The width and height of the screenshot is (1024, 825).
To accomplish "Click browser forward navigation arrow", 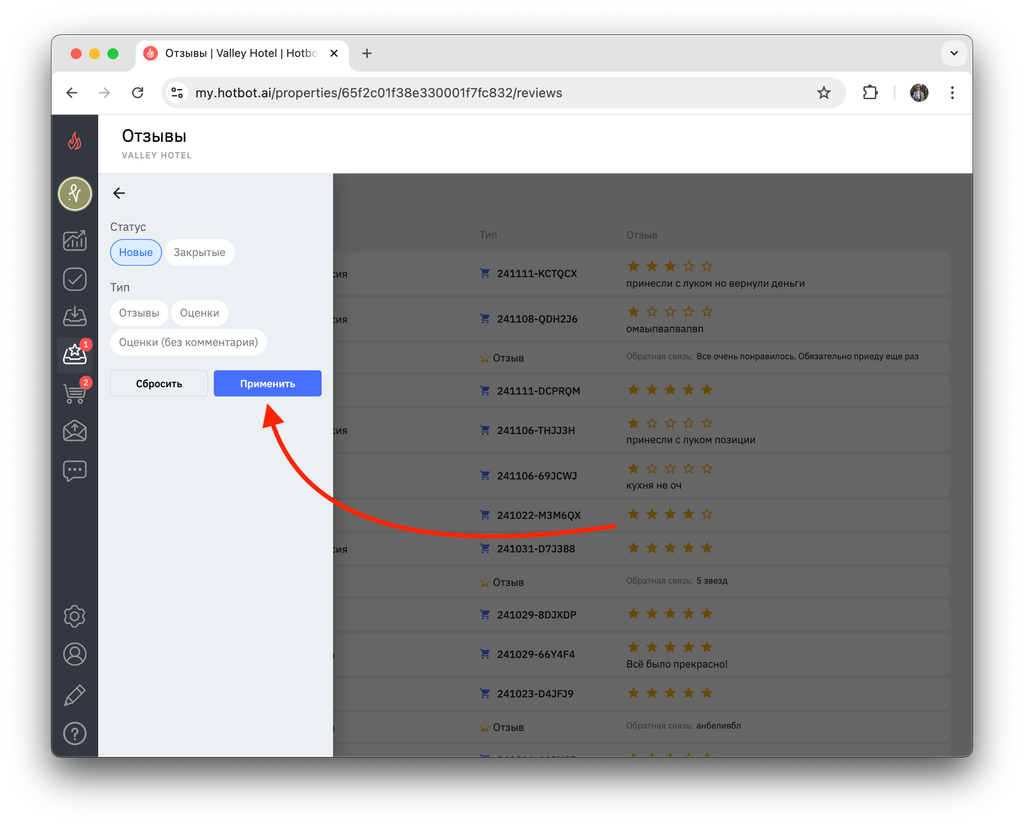I will tap(104, 93).
